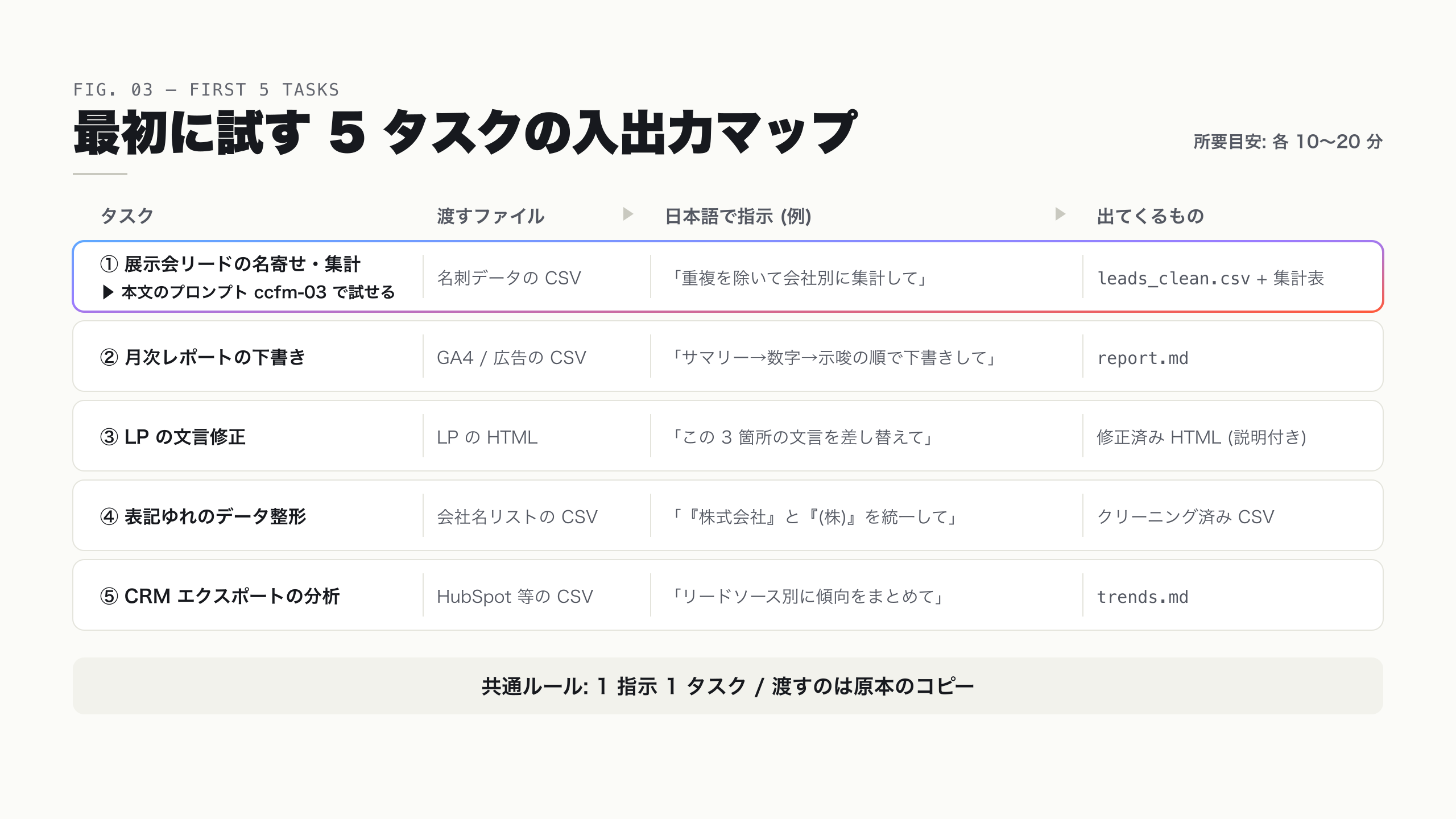The width and height of the screenshot is (1456, 819).
Task: Click 修正済み HTML (説明付き) output cell
Action: tap(1202, 437)
